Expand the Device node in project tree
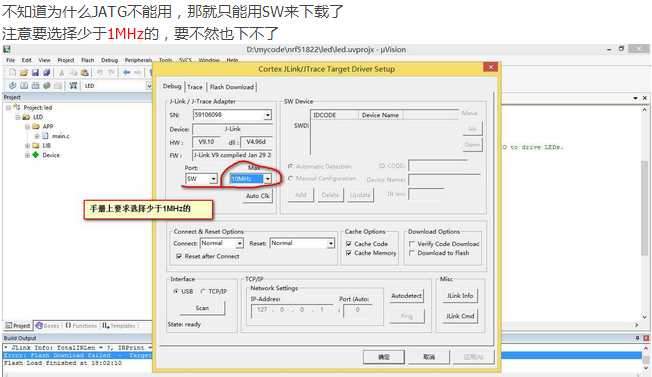Screen dimensions: 652x377 point(27,155)
